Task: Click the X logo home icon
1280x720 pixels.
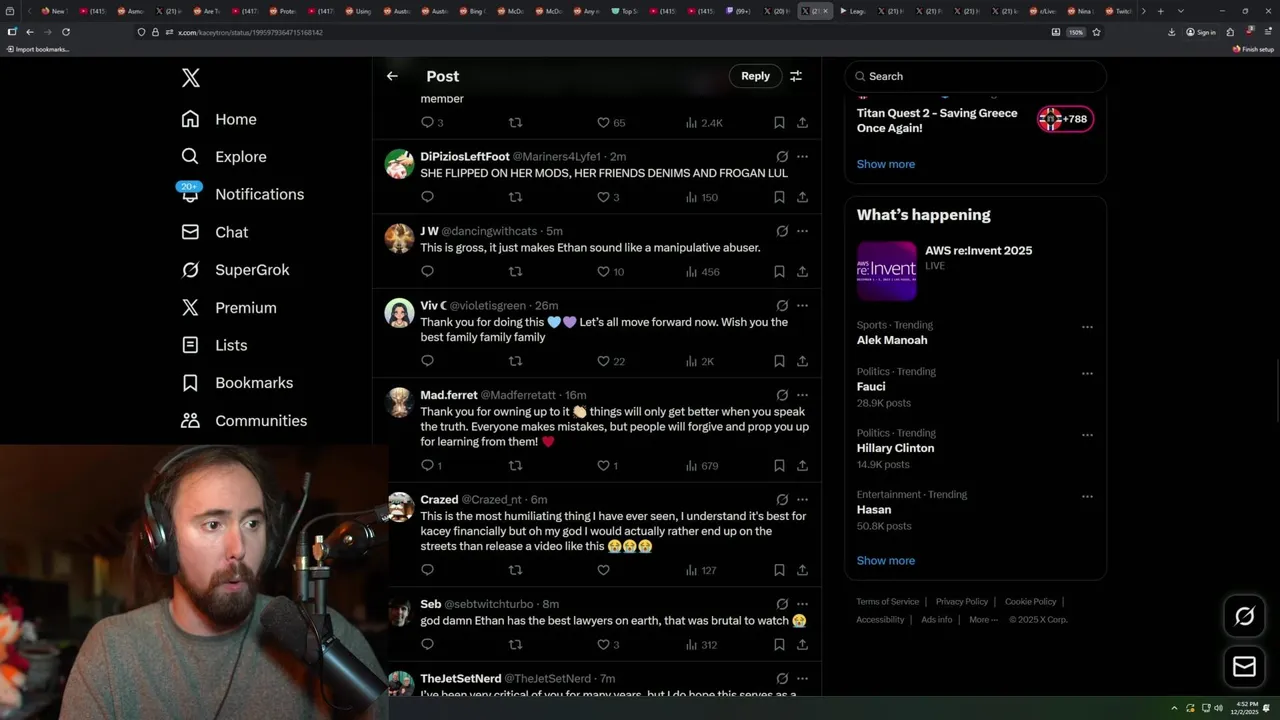Action: [191, 78]
